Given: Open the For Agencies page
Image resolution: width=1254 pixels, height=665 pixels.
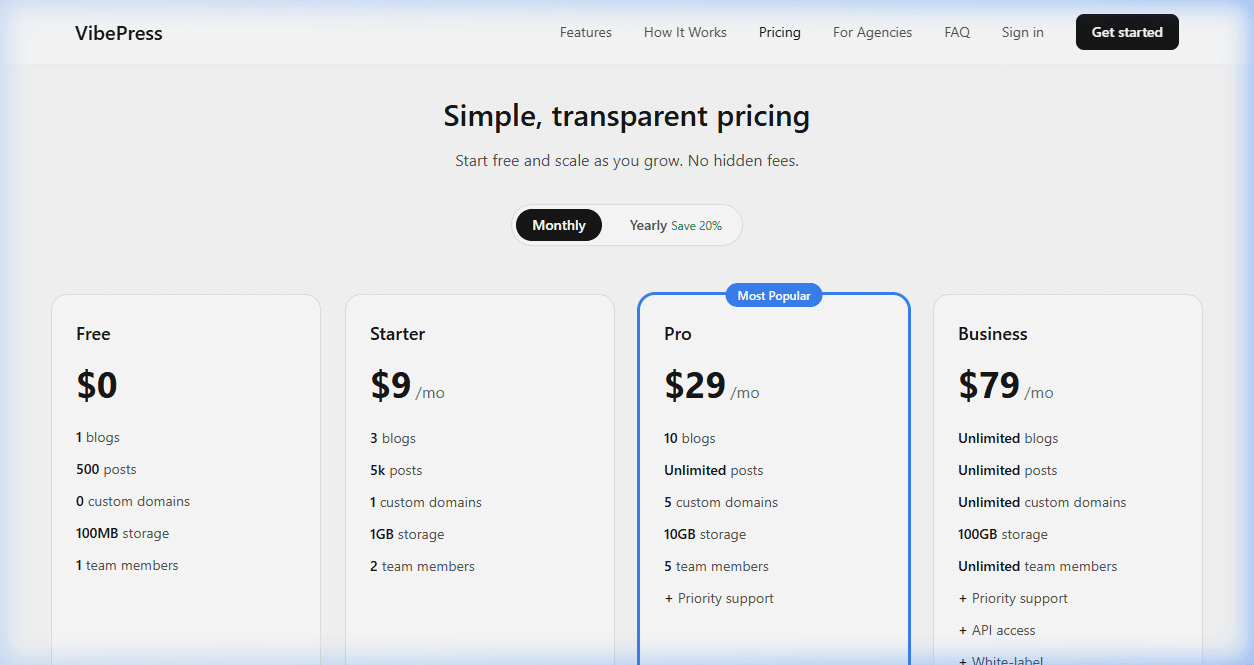Looking at the screenshot, I should 872,32.
